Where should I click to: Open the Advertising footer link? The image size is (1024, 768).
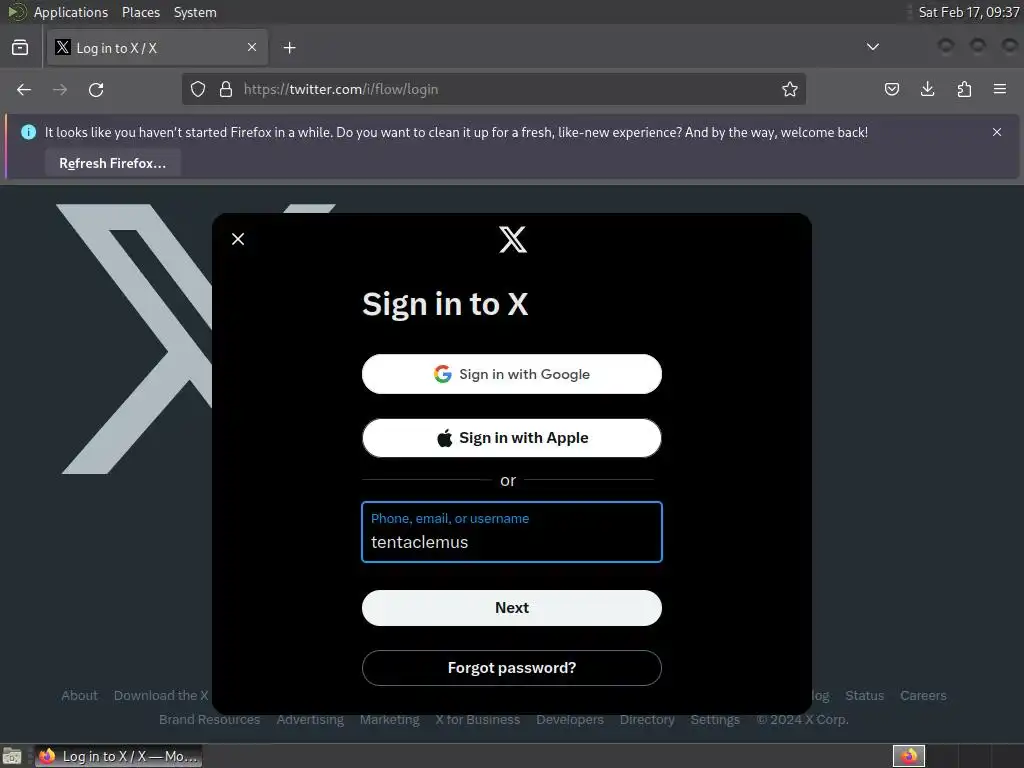pos(310,720)
